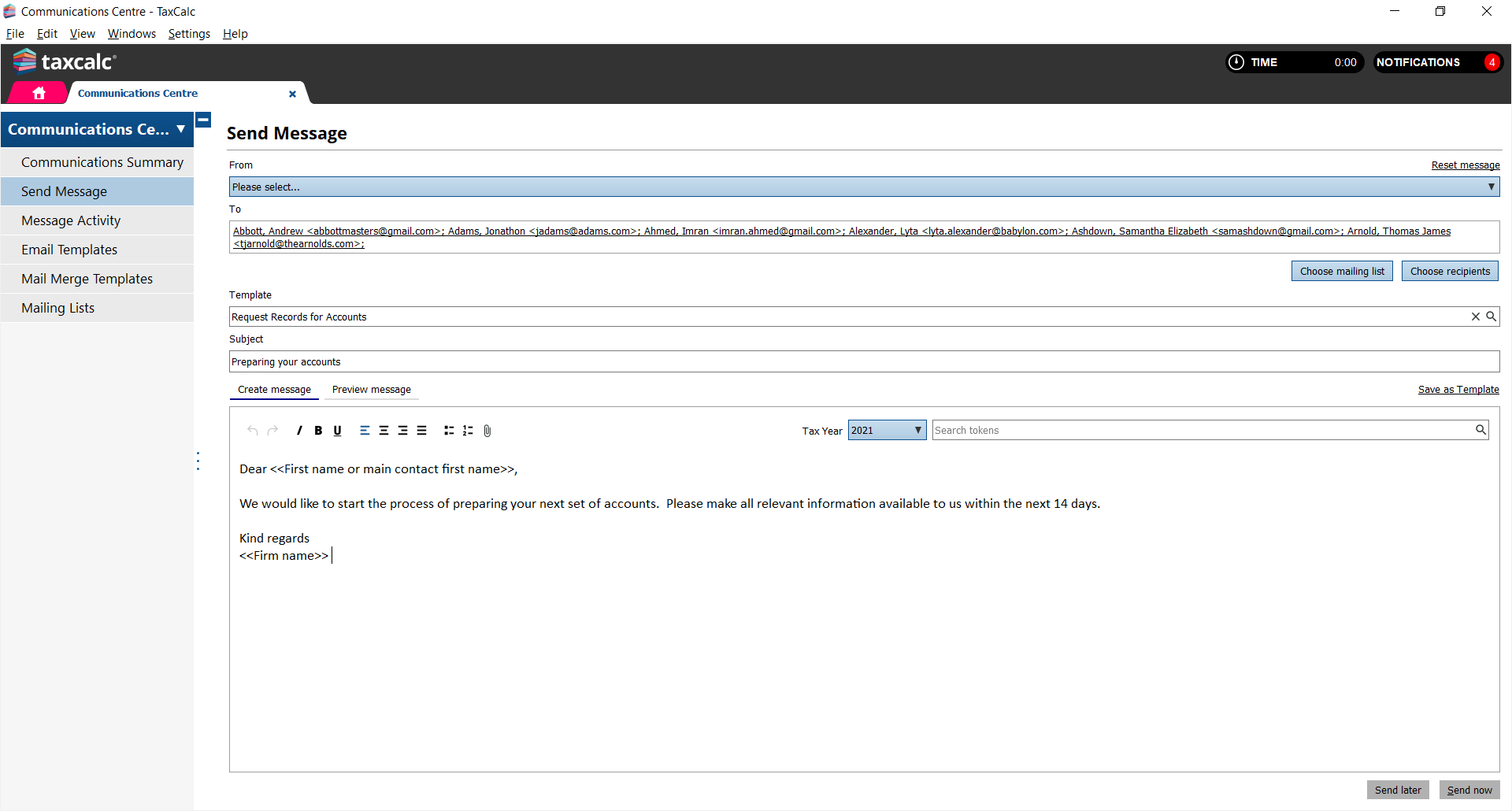Toggle italic formatting in message editor
The image size is (1512, 811).
point(299,431)
